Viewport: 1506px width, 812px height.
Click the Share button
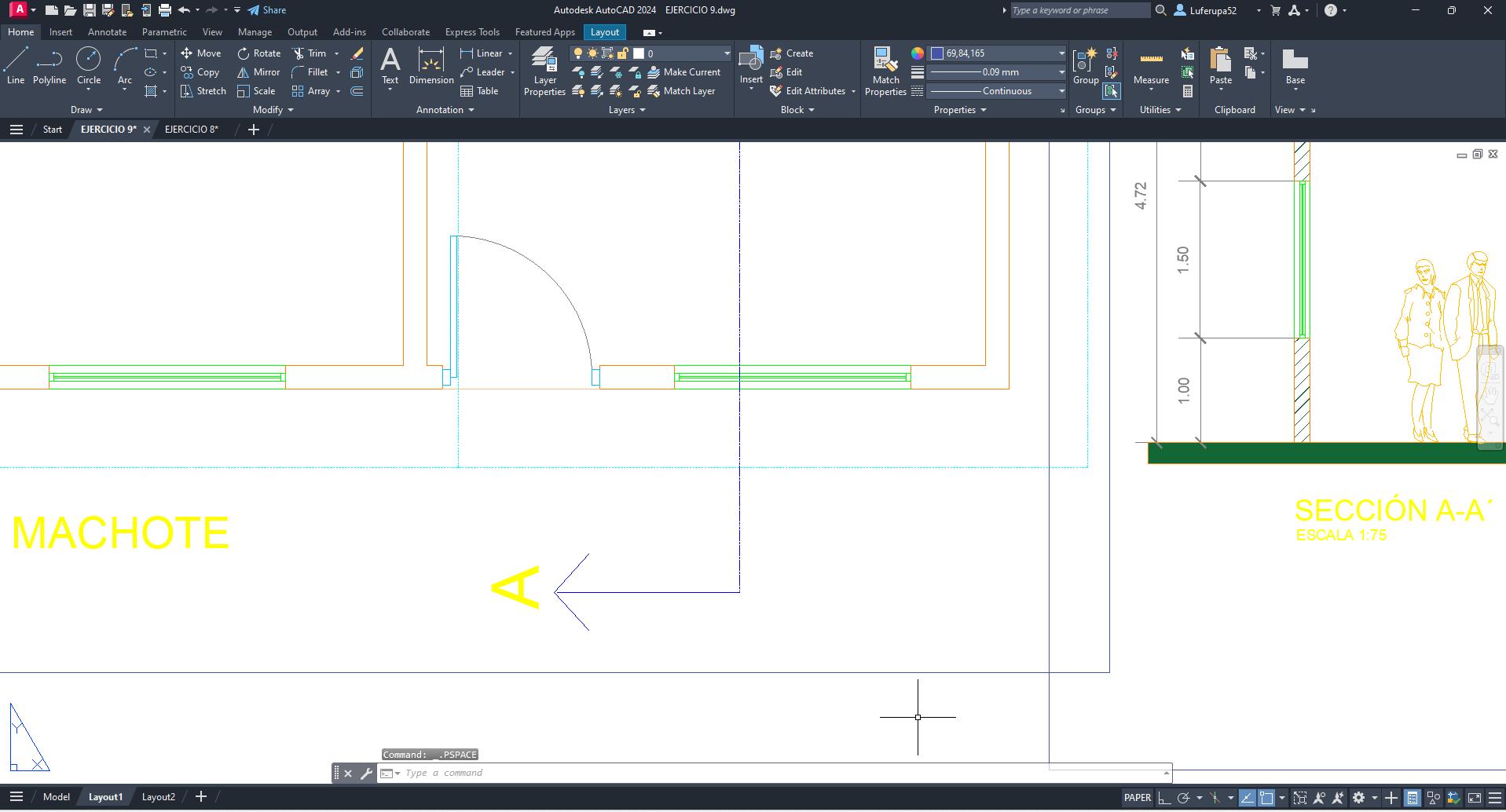click(x=267, y=10)
